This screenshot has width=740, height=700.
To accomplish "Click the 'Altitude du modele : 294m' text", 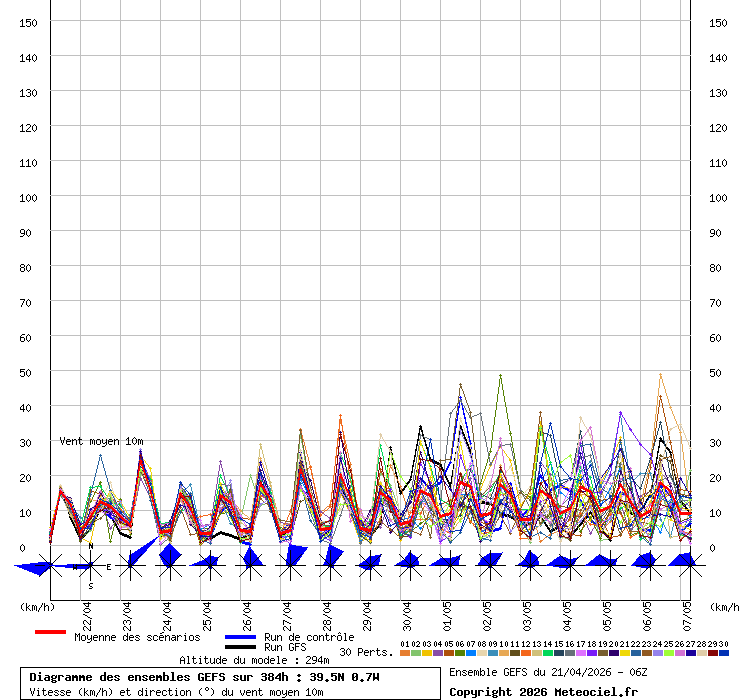I will click(x=254, y=660).
